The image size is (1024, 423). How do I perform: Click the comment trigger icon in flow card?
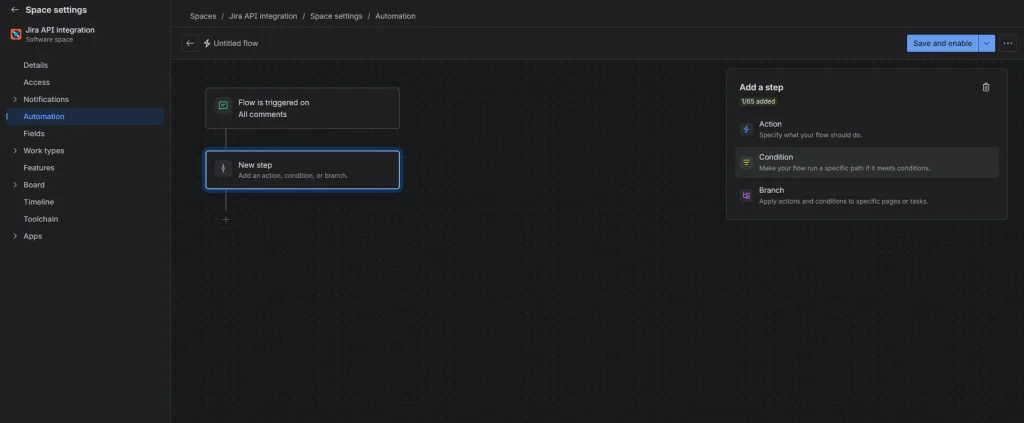pyautogui.click(x=223, y=106)
